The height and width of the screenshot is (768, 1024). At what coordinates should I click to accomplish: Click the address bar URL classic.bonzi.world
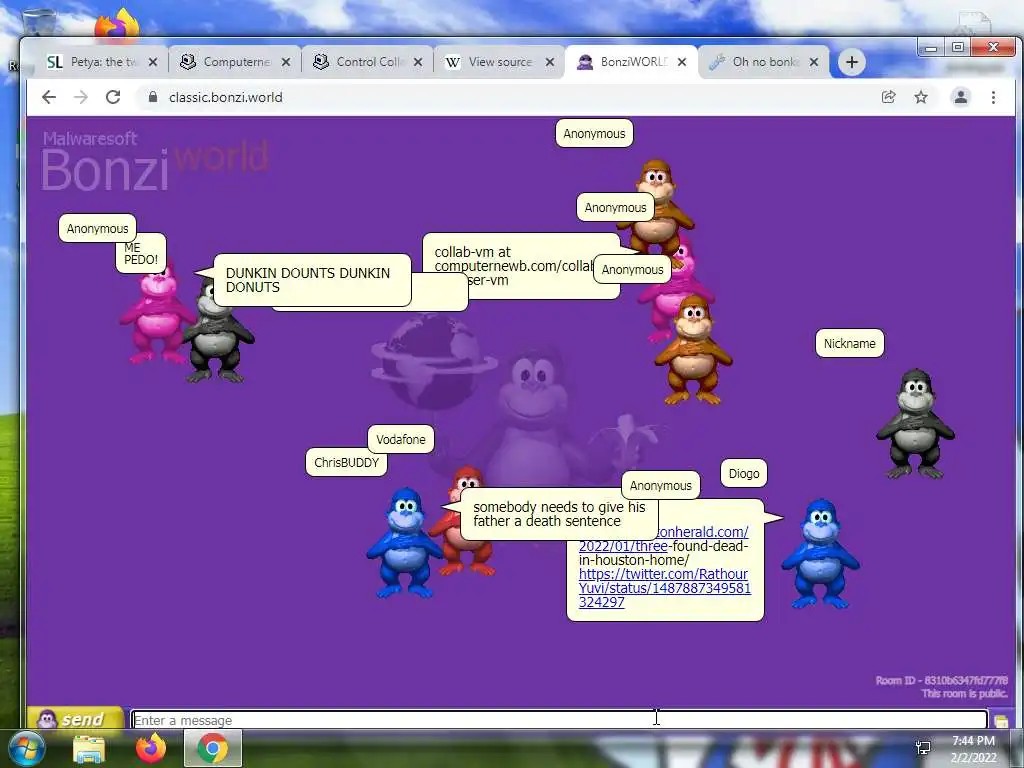[225, 97]
